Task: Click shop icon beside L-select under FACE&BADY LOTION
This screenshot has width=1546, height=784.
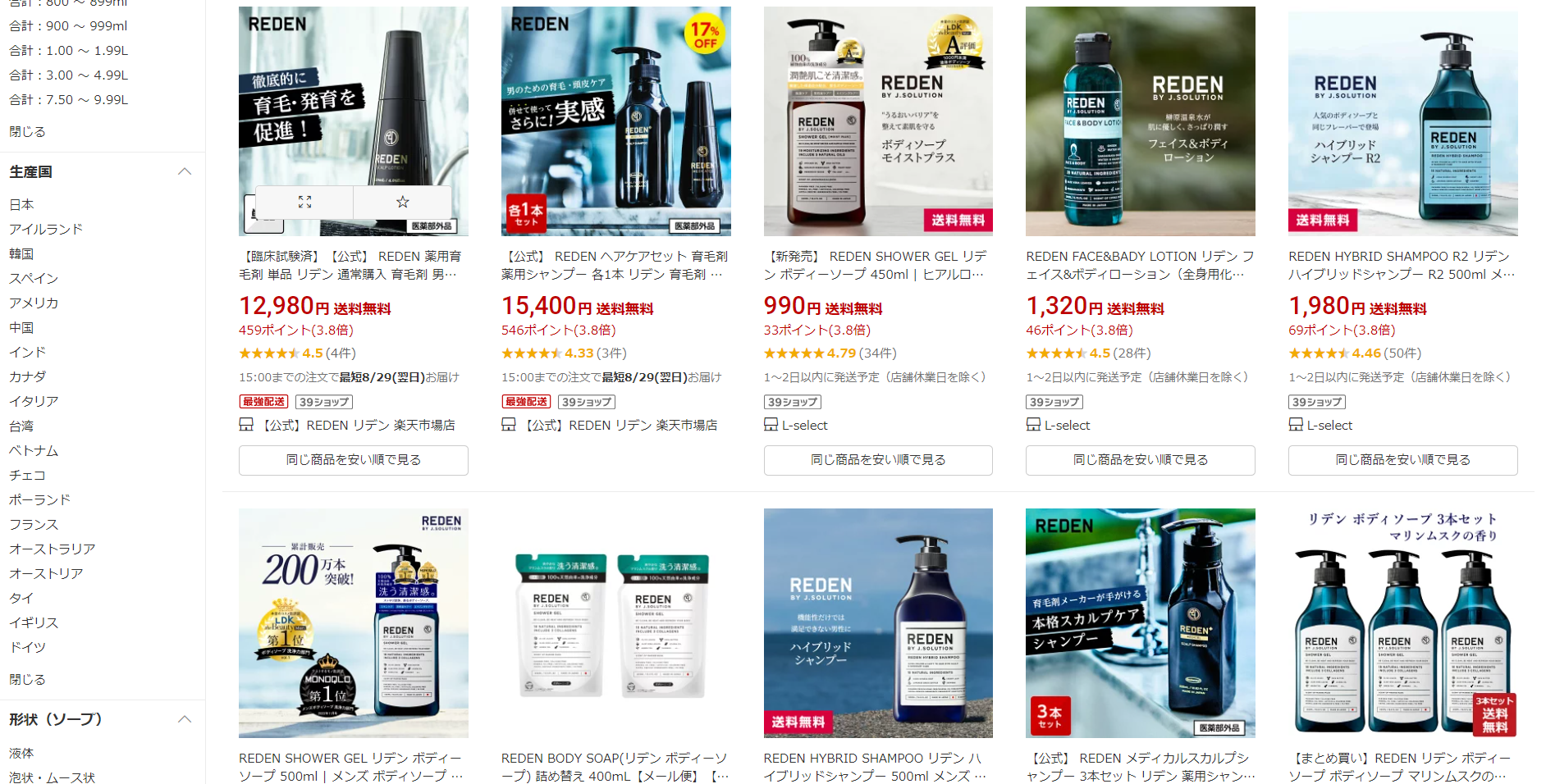Action: tap(1033, 425)
